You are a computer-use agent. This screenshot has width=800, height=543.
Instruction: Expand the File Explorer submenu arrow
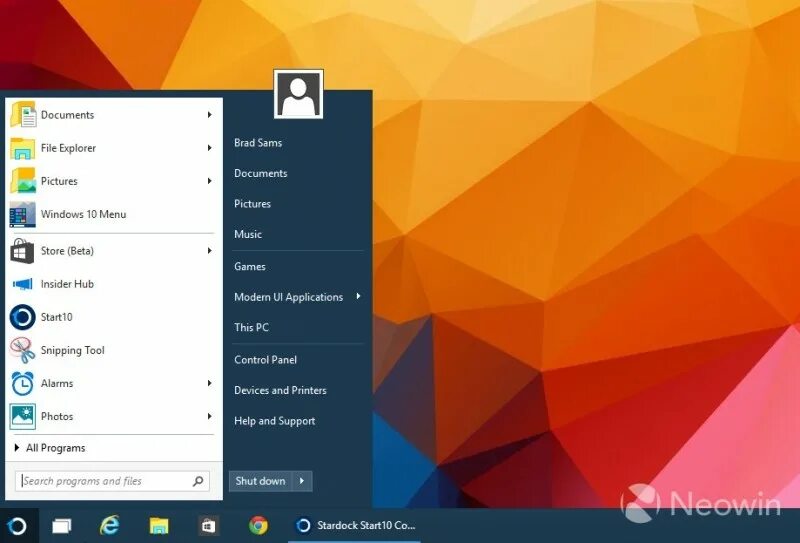(x=209, y=148)
